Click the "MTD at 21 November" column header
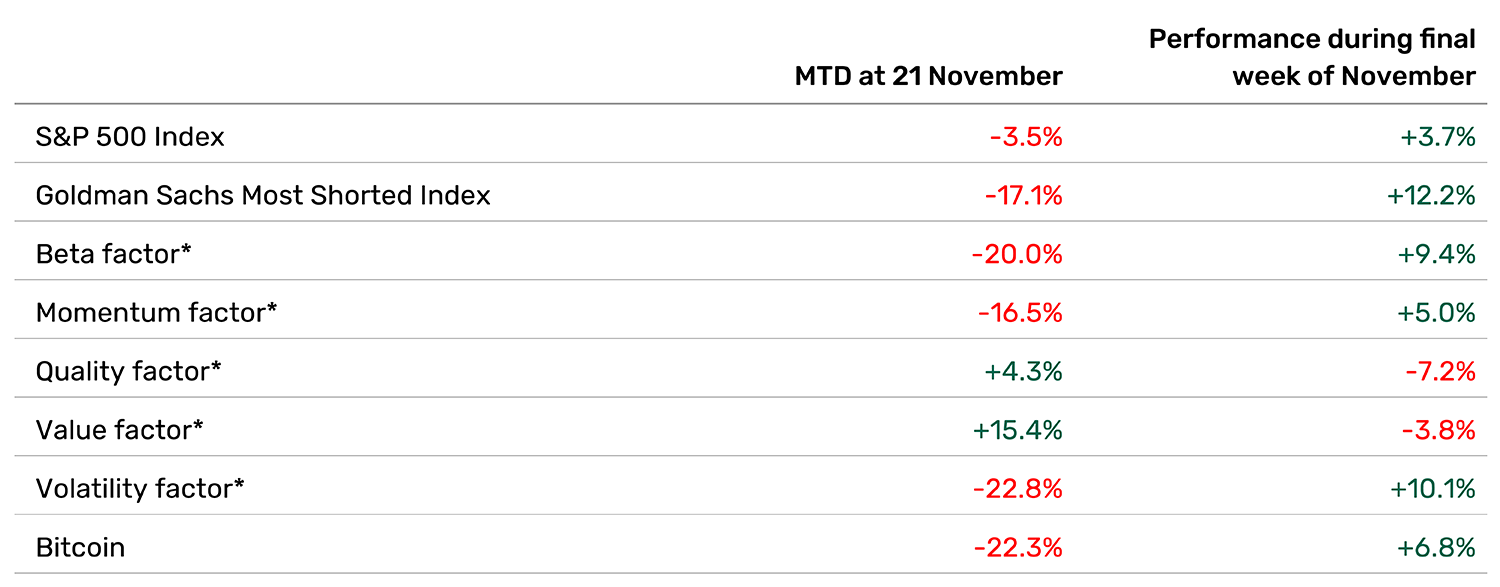This screenshot has width=1500, height=587. pyautogui.click(x=928, y=76)
